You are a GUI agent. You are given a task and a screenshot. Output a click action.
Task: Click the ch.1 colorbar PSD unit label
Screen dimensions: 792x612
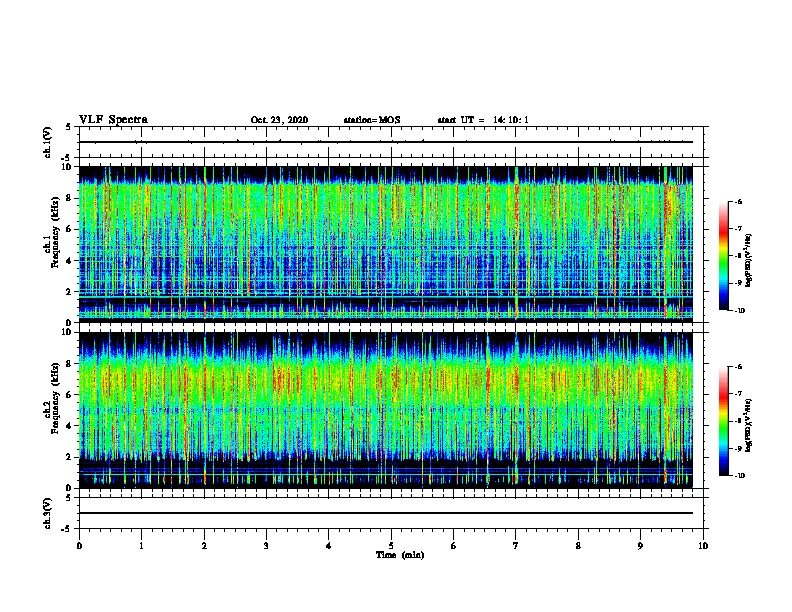[749, 260]
